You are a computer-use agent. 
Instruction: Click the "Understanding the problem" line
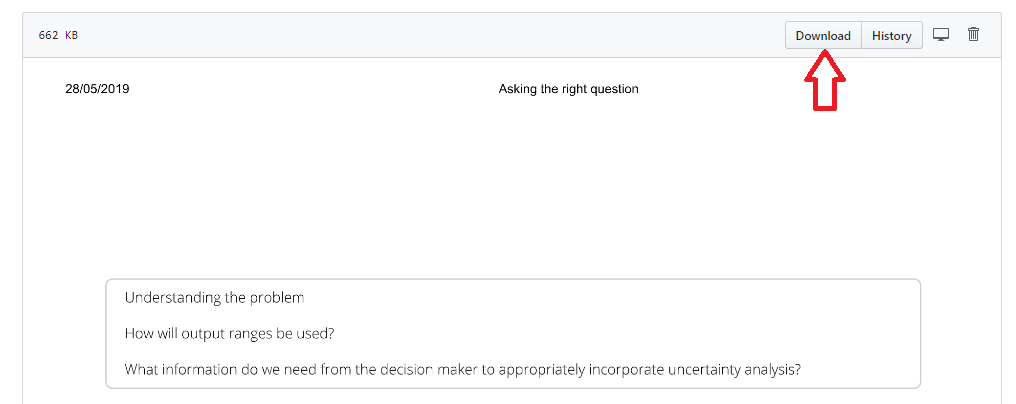click(x=214, y=298)
